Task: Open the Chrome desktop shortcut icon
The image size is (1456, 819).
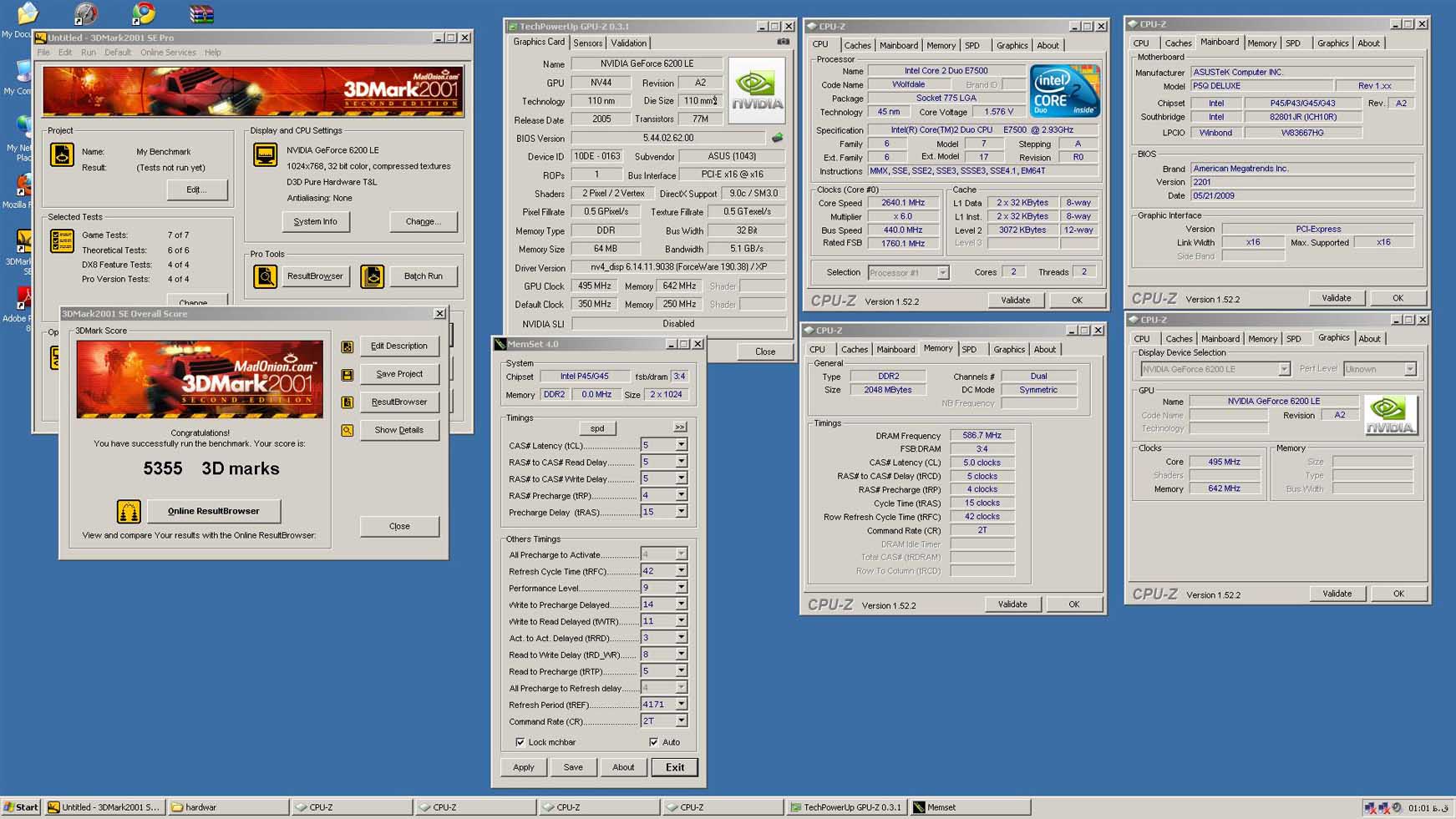Action: tap(144, 13)
